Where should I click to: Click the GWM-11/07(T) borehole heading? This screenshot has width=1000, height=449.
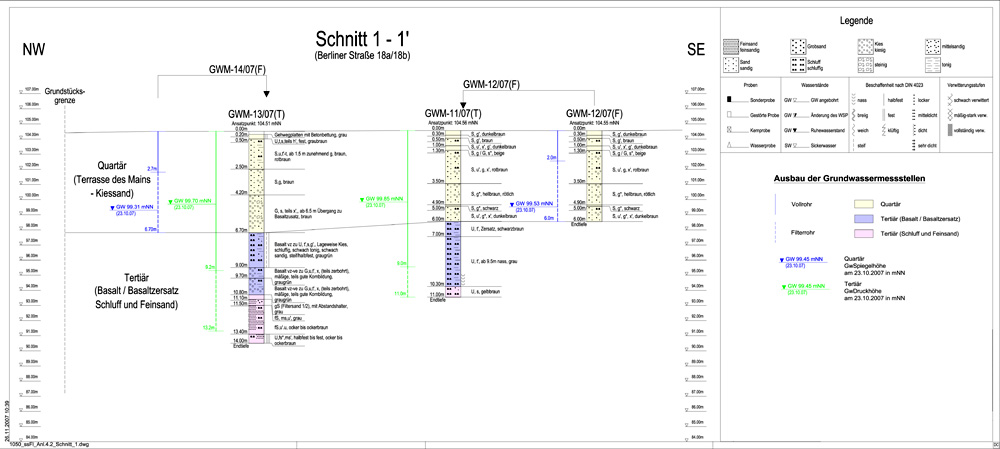(451, 113)
